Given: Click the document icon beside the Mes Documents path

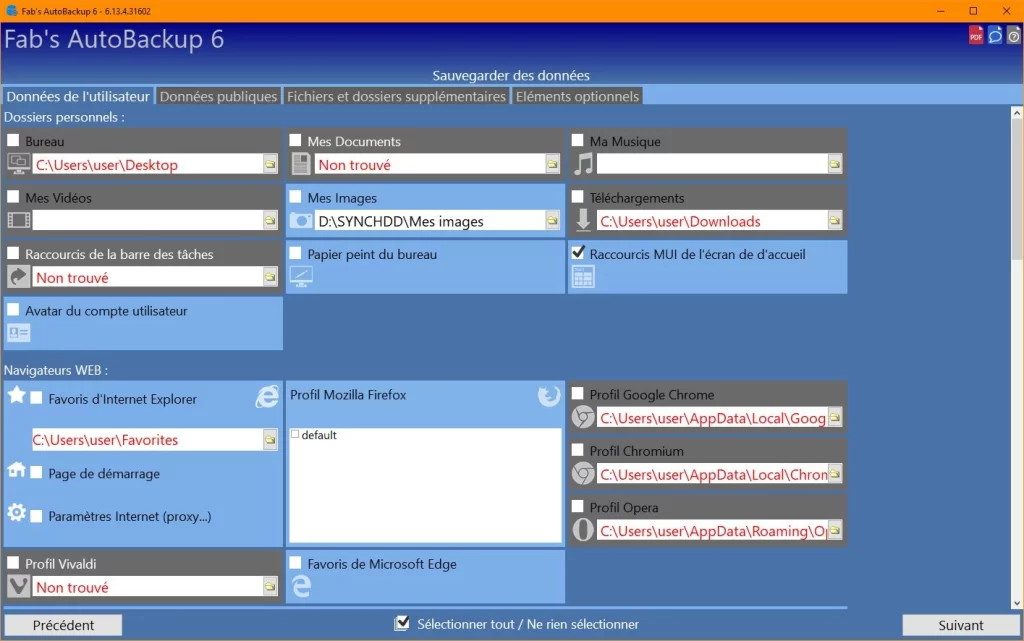Looking at the screenshot, I should point(300,163).
